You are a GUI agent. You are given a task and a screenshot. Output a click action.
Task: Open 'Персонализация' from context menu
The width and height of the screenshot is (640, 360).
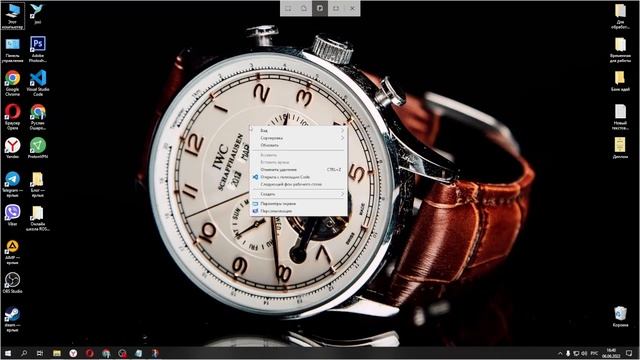click(x=298, y=211)
